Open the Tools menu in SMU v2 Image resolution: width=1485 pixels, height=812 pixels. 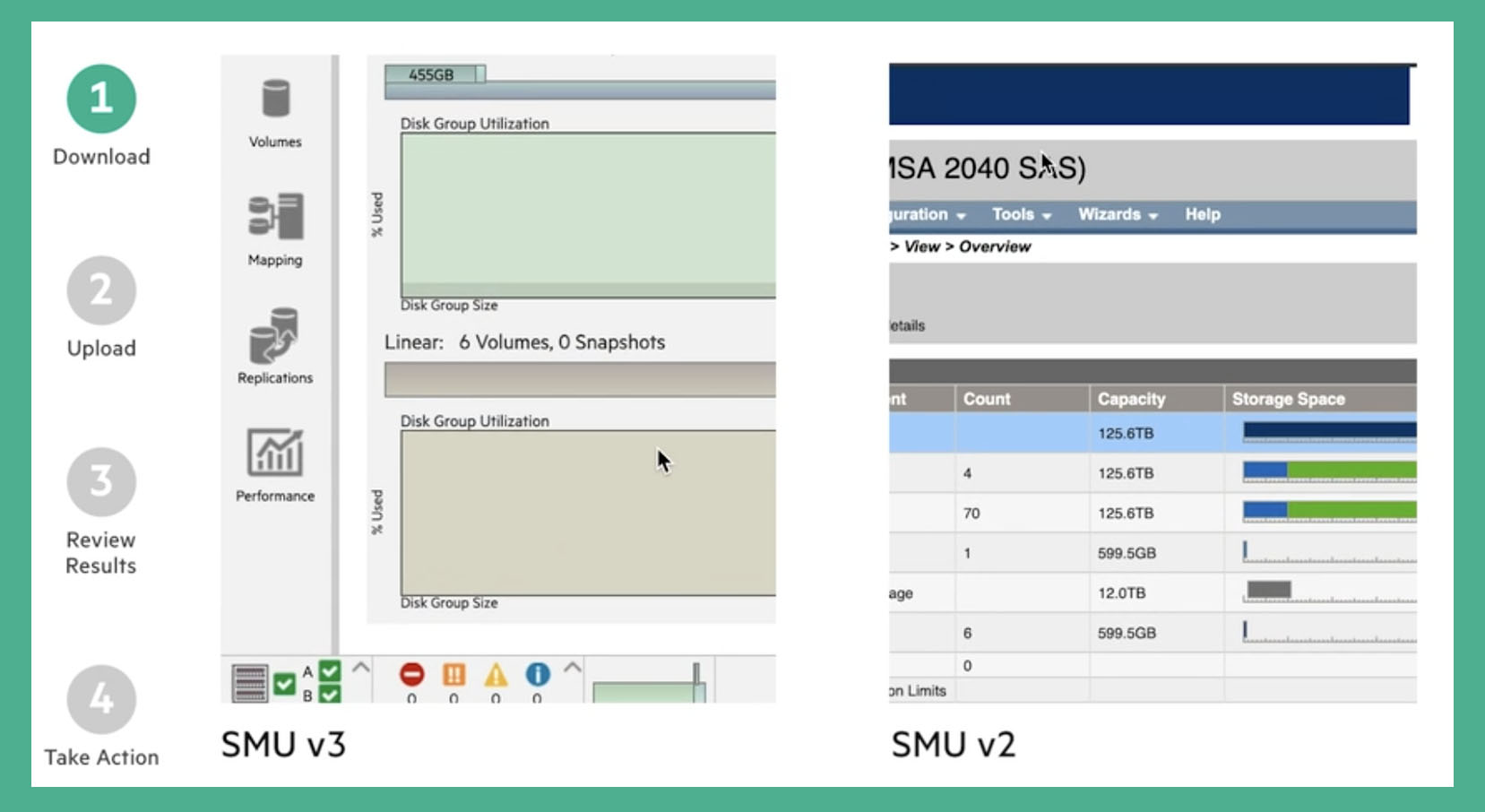[x=1021, y=214]
